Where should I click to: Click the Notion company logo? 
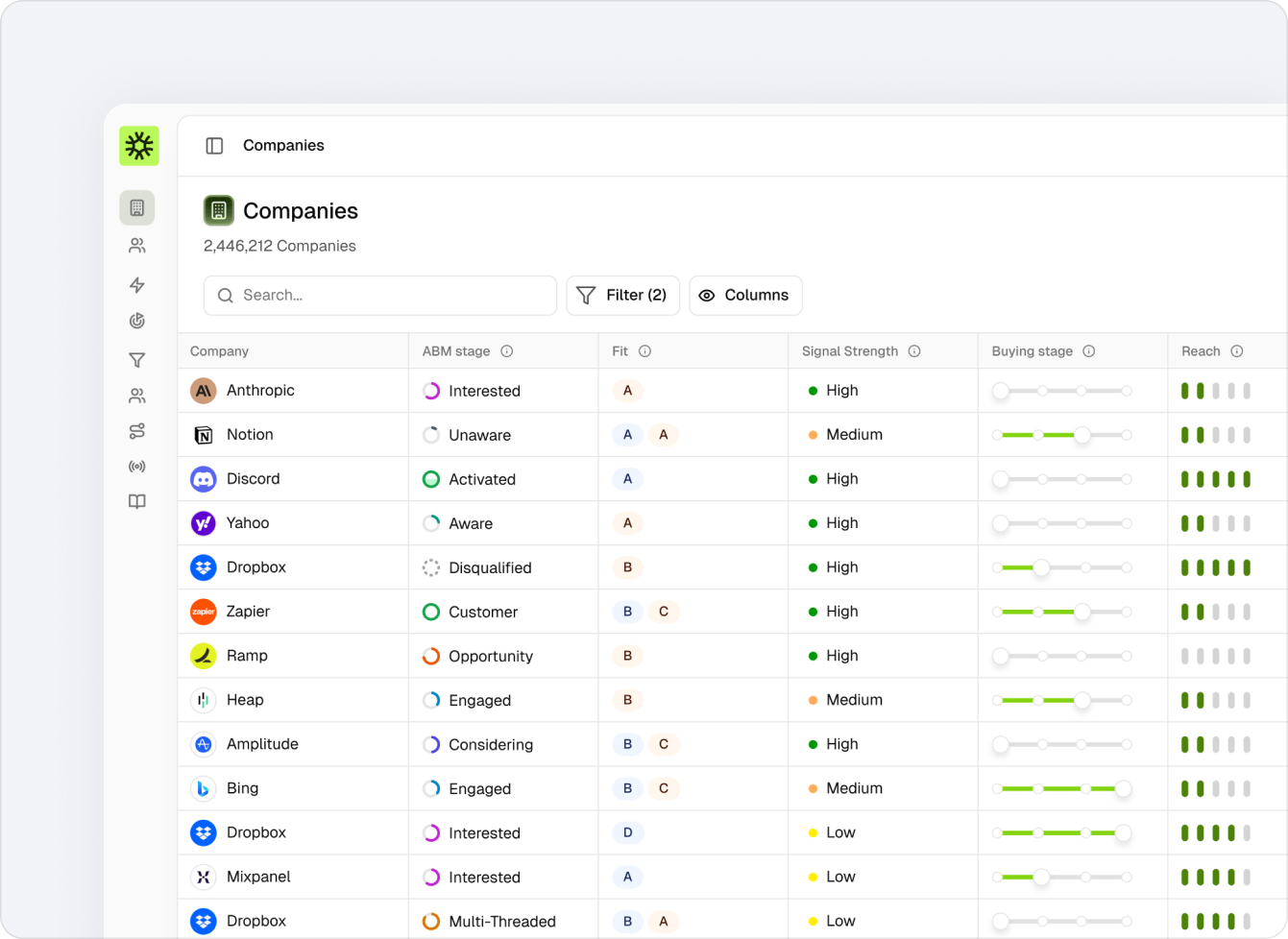point(204,435)
